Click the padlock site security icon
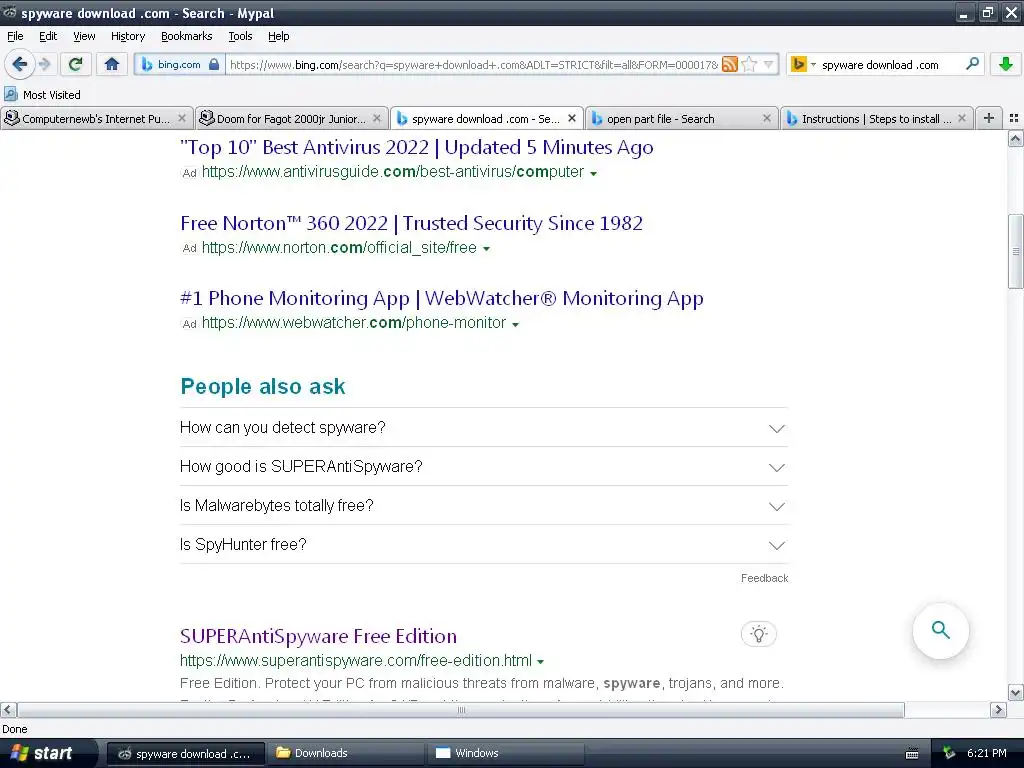 pos(214,64)
